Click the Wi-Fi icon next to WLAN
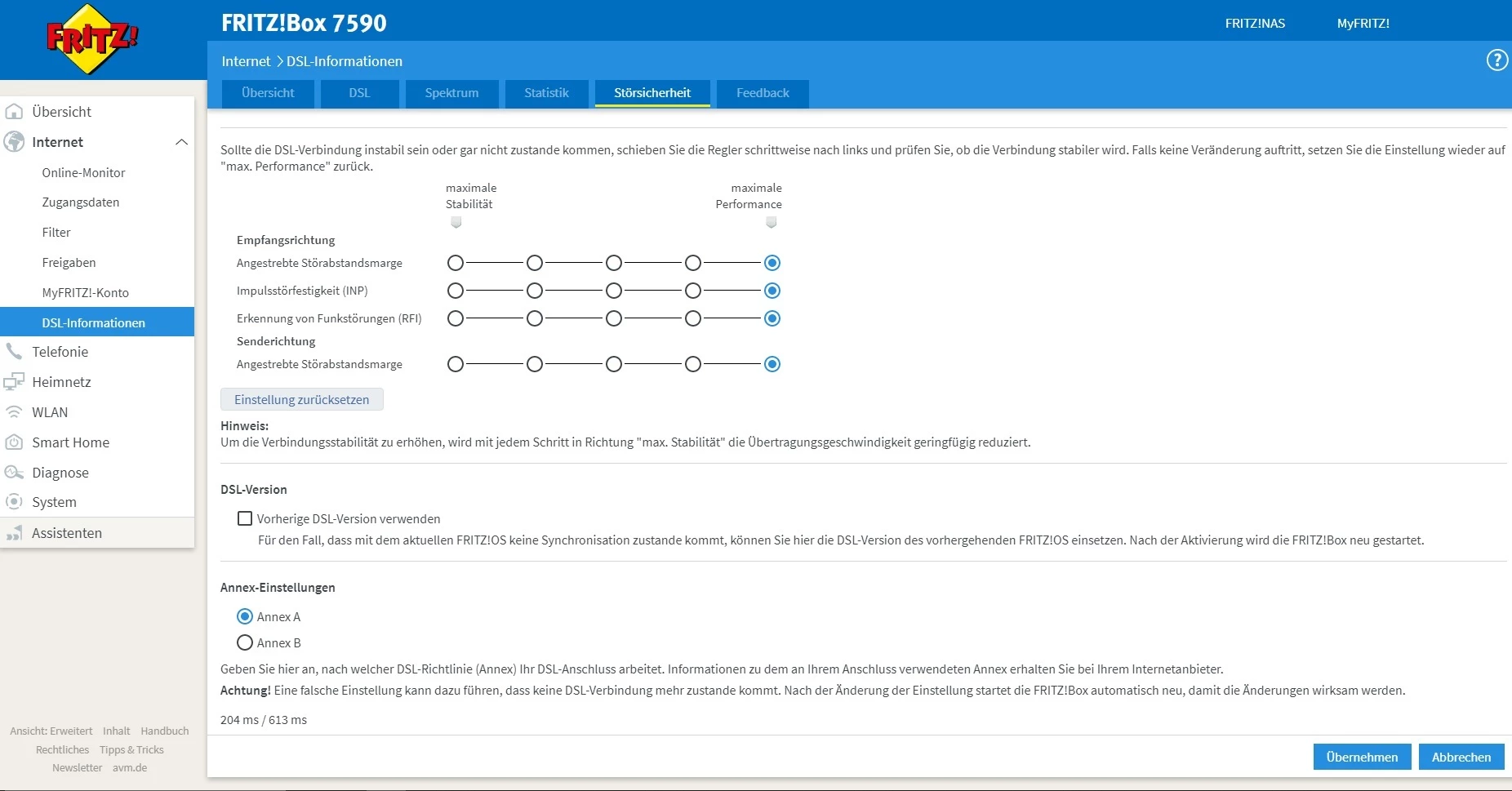The width and height of the screenshot is (1512, 791). [x=14, y=411]
